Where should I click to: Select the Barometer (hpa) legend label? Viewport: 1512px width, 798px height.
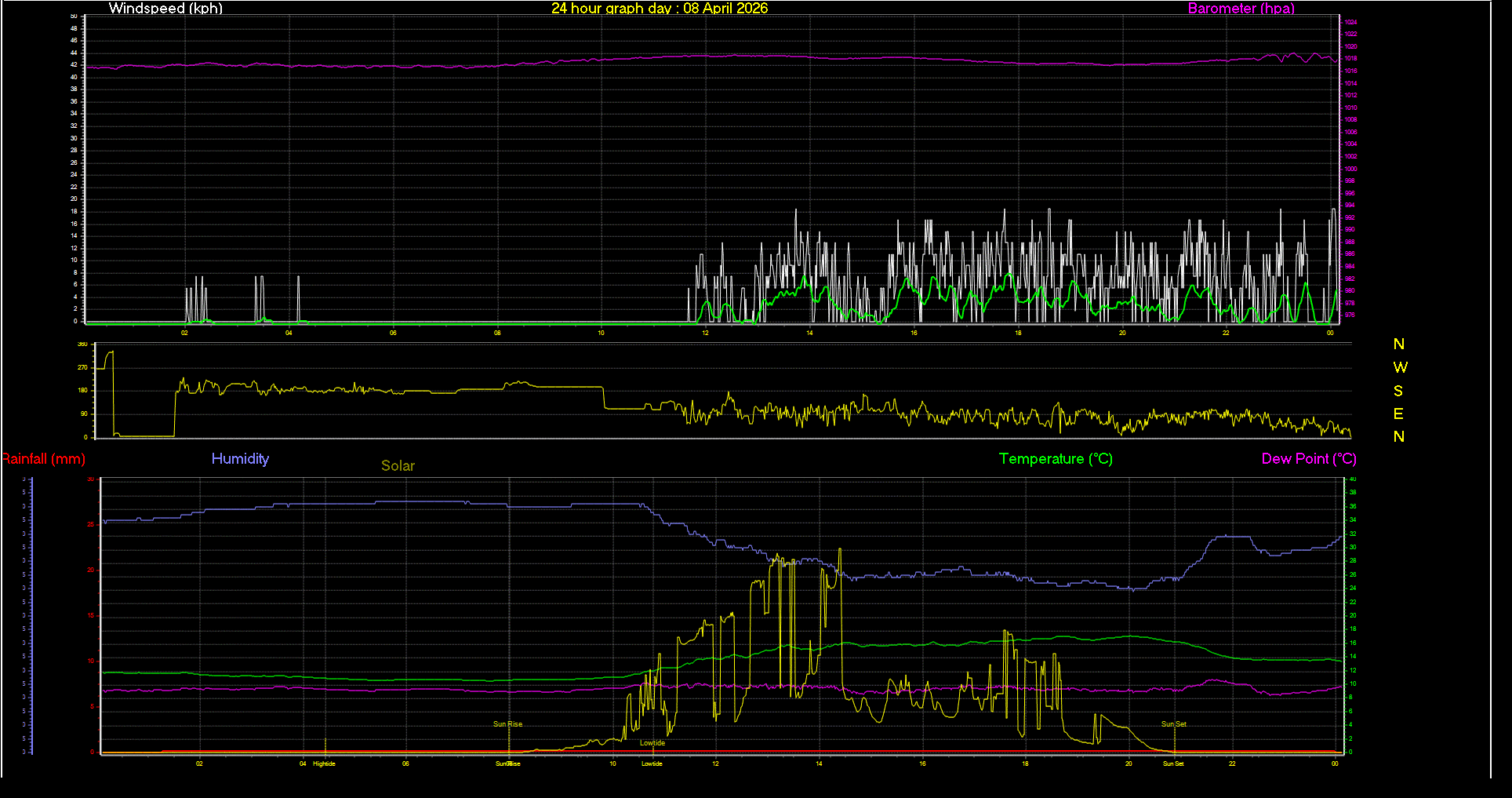(1241, 9)
